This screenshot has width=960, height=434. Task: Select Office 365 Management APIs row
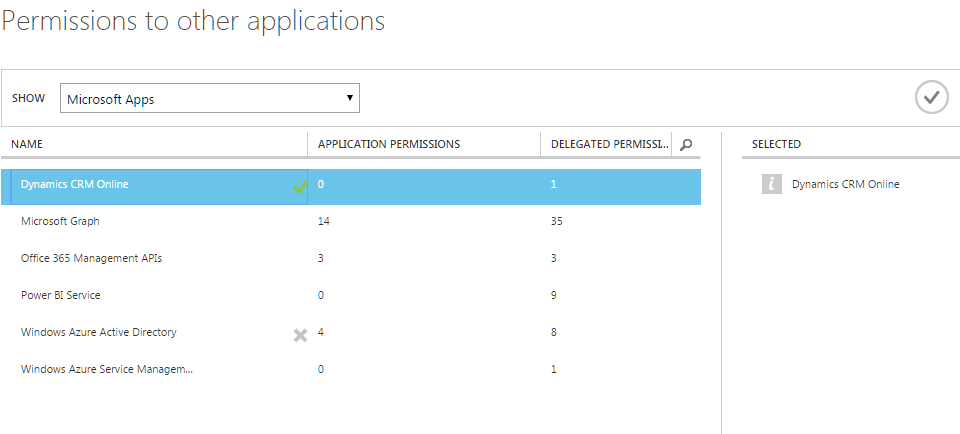(x=351, y=258)
